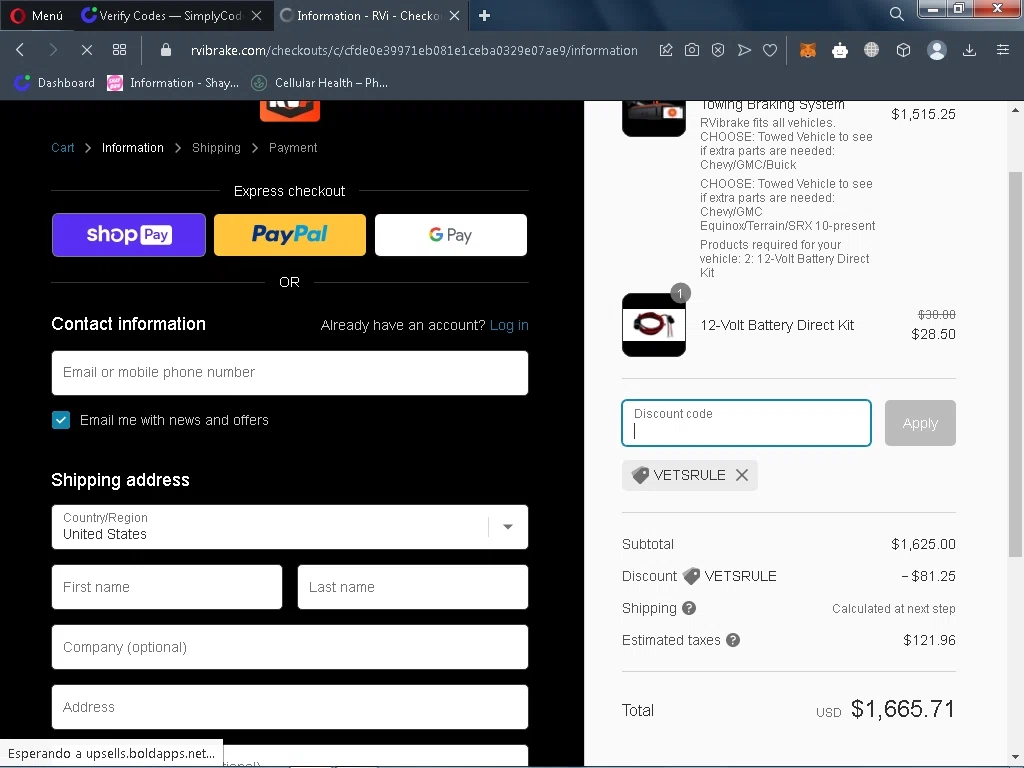Click the Address field

click(290, 707)
